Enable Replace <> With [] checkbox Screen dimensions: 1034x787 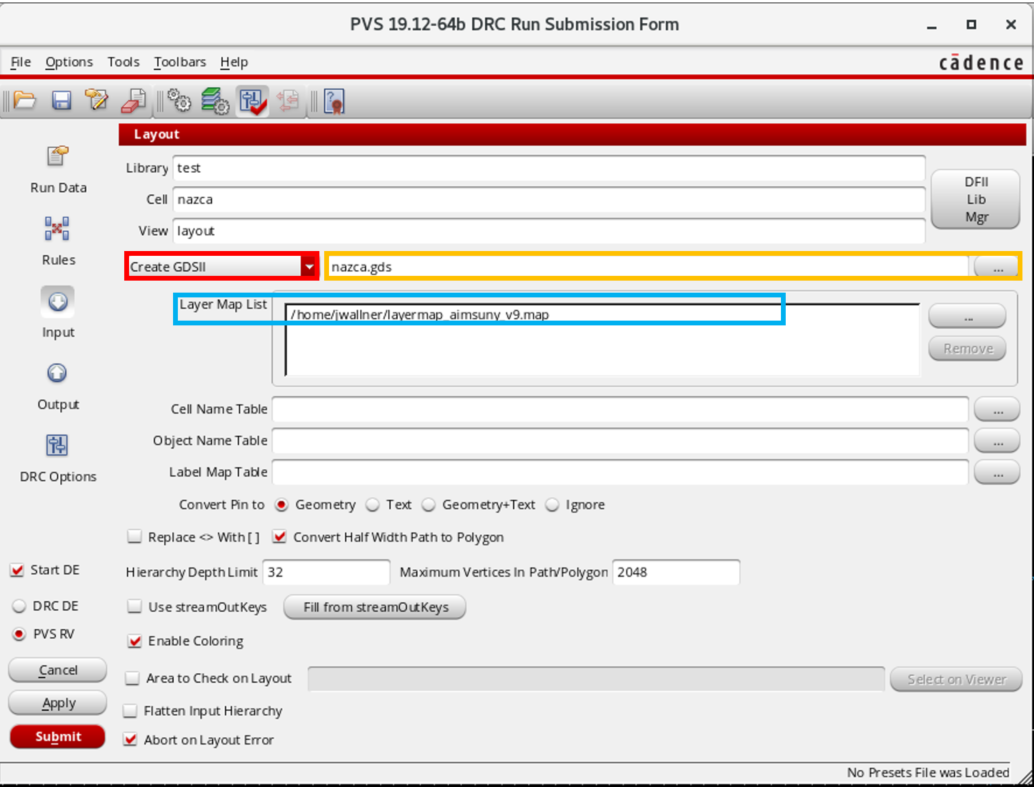tap(135, 536)
